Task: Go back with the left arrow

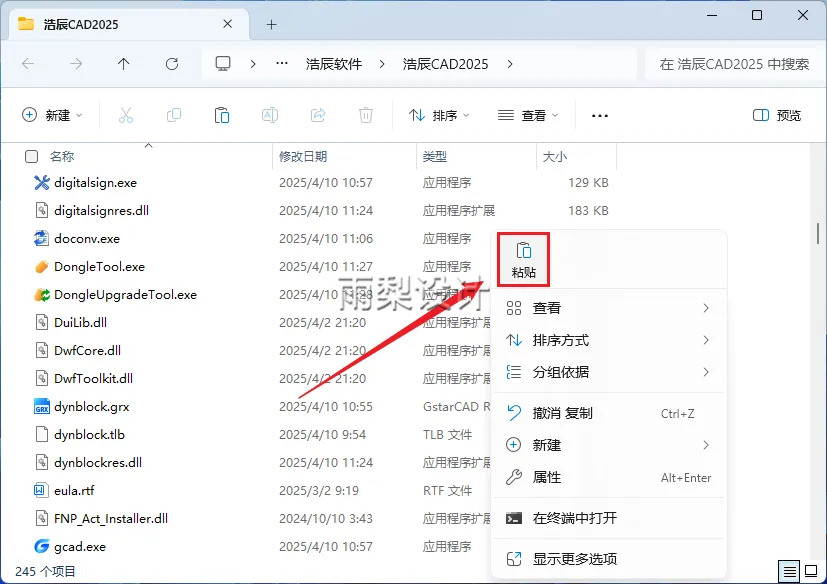Action: [28, 64]
